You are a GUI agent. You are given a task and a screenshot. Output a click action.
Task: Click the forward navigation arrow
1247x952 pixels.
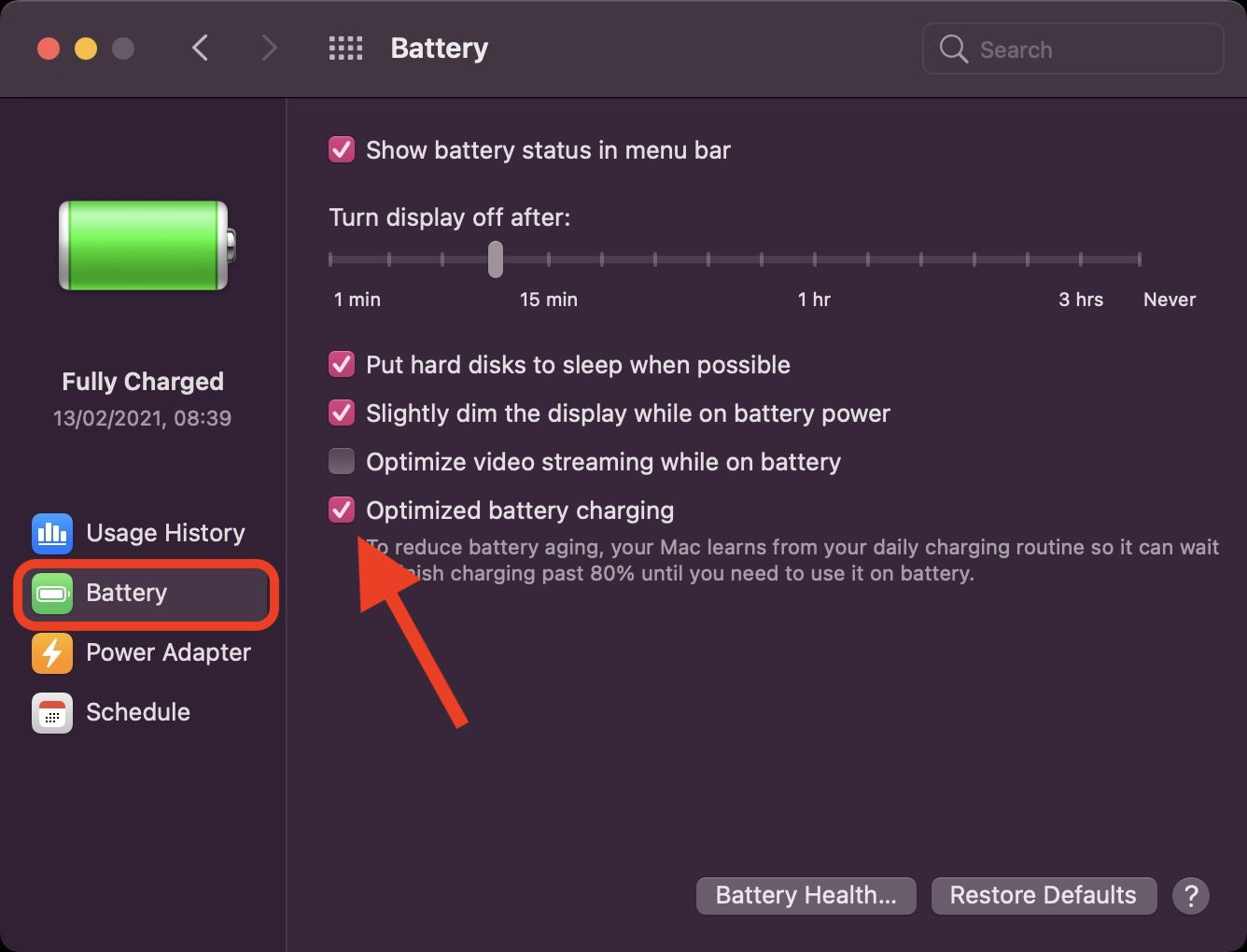click(x=269, y=48)
